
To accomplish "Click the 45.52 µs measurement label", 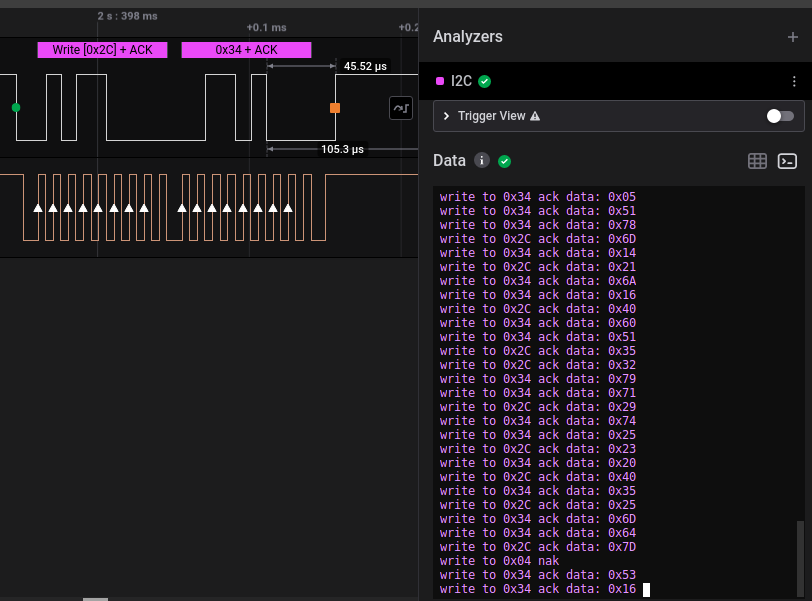I will [x=365, y=66].
